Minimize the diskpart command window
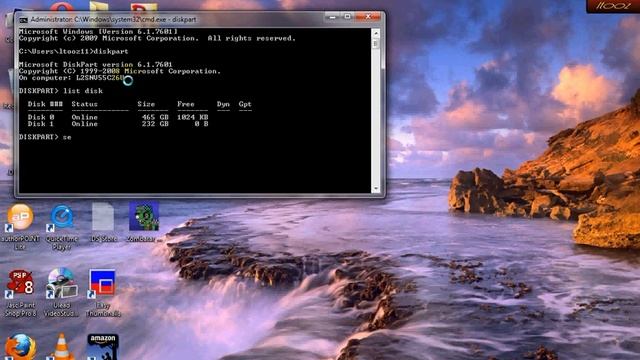 (333, 17)
